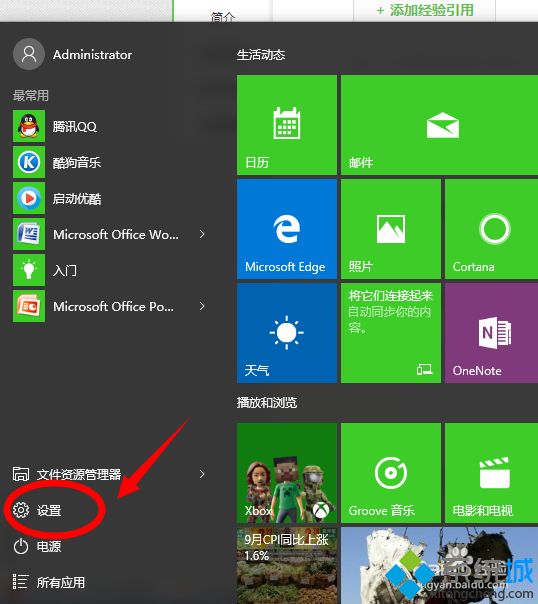This screenshot has width=538, height=604.
Task: Select the 文件资源管理器 menu text
Action: 79,474
